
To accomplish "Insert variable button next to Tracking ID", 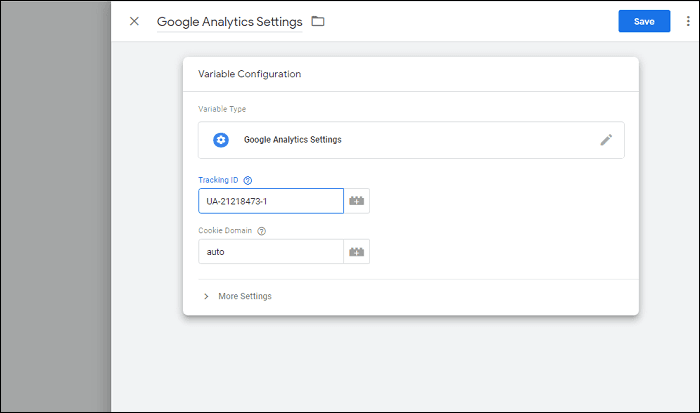I will click(357, 201).
